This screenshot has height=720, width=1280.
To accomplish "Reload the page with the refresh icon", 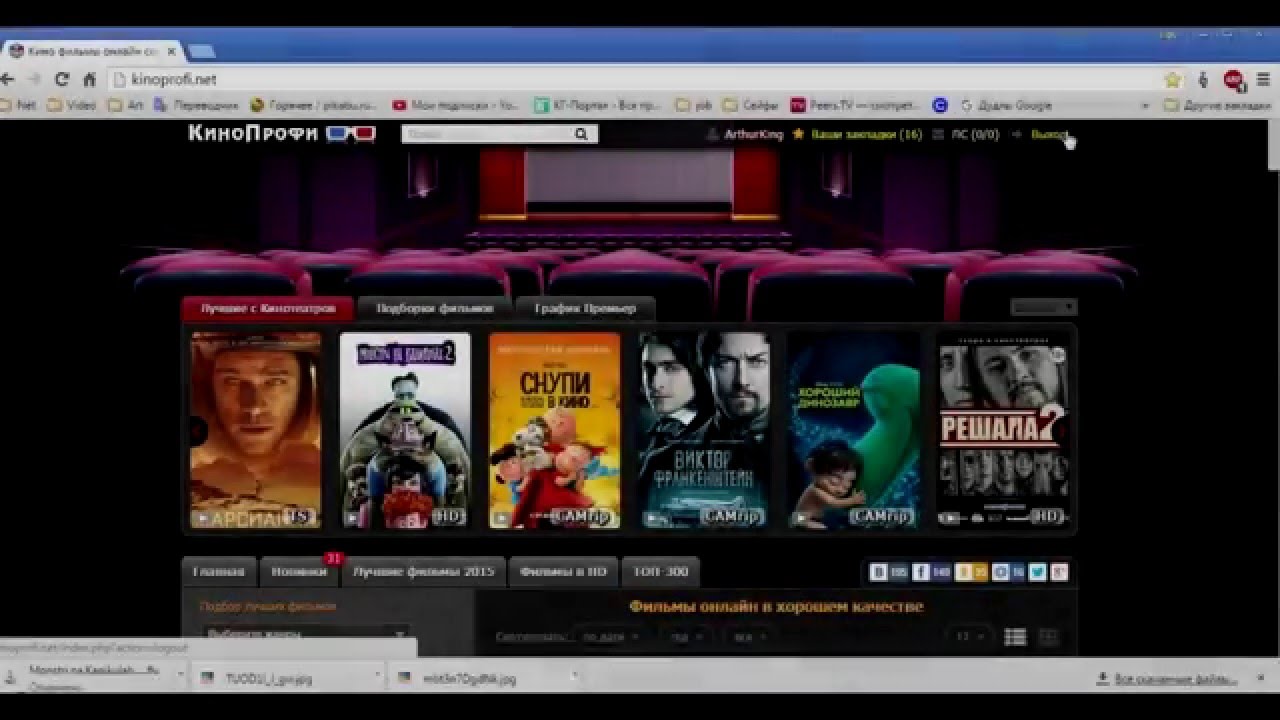I will (62, 79).
